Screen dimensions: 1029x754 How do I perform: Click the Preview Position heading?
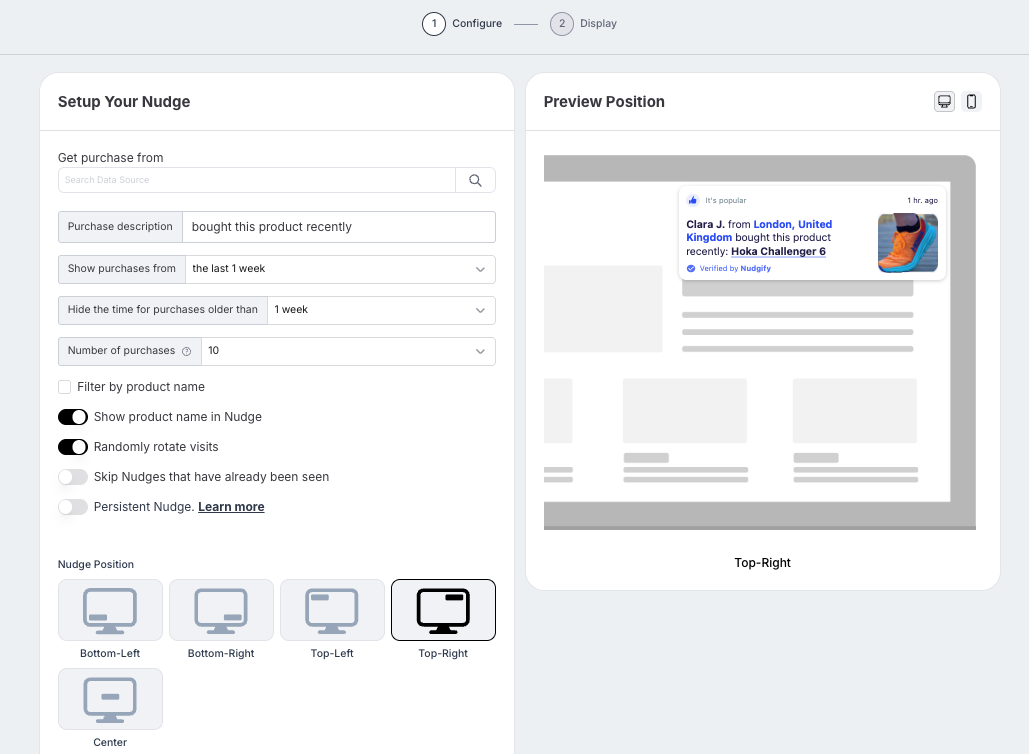coord(604,102)
